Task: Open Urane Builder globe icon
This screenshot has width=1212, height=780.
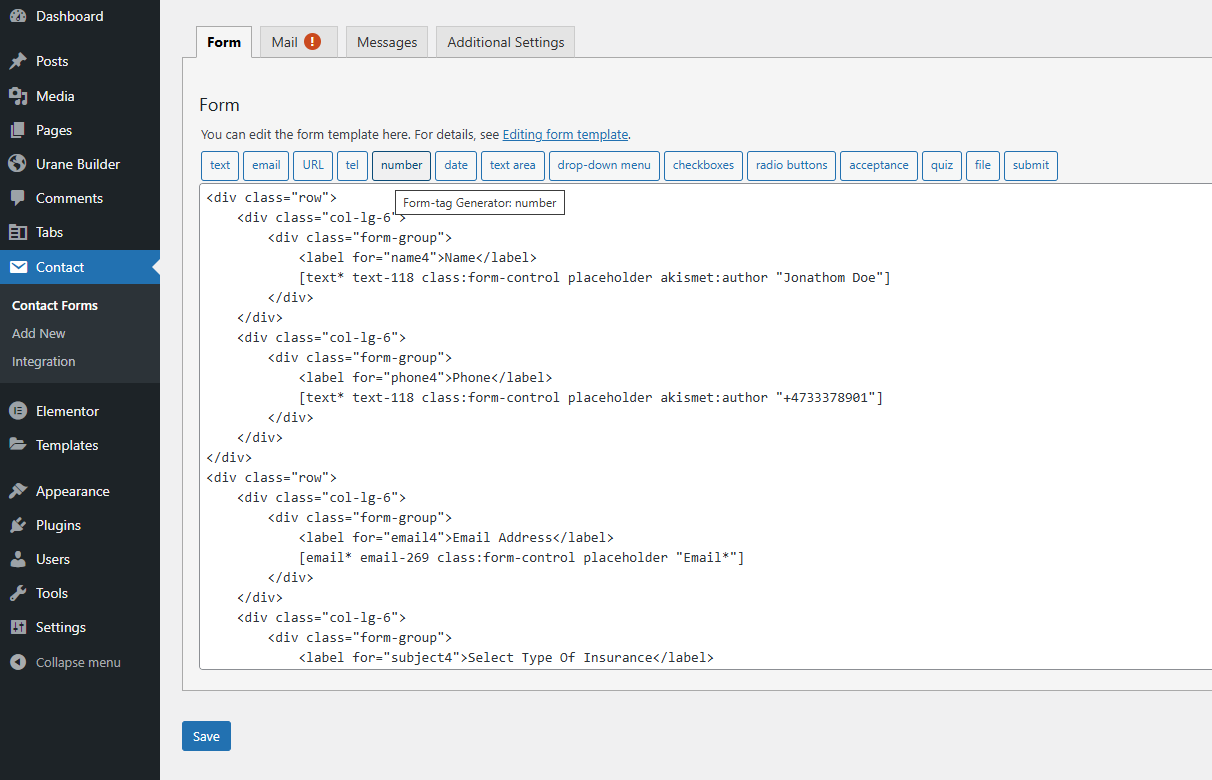Action: pyautogui.click(x=18, y=164)
